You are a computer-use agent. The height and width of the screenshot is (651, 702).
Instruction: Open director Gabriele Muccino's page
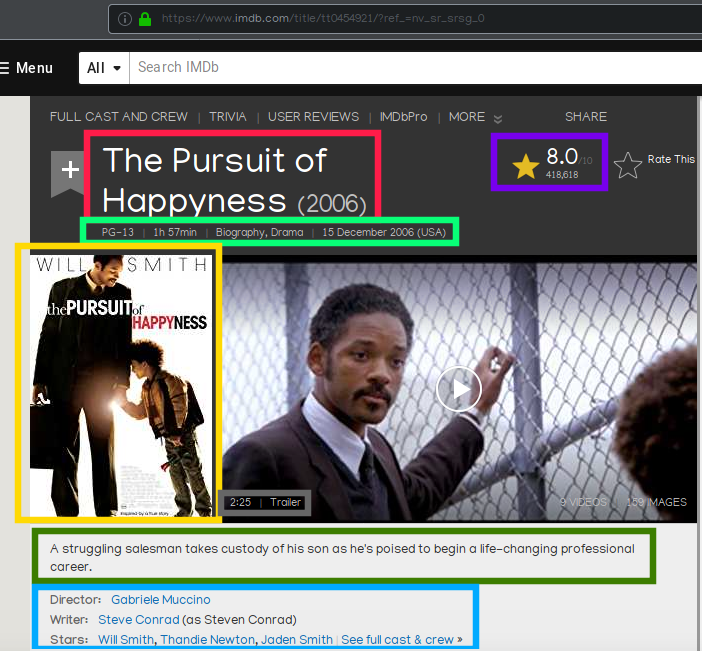(x=161, y=600)
